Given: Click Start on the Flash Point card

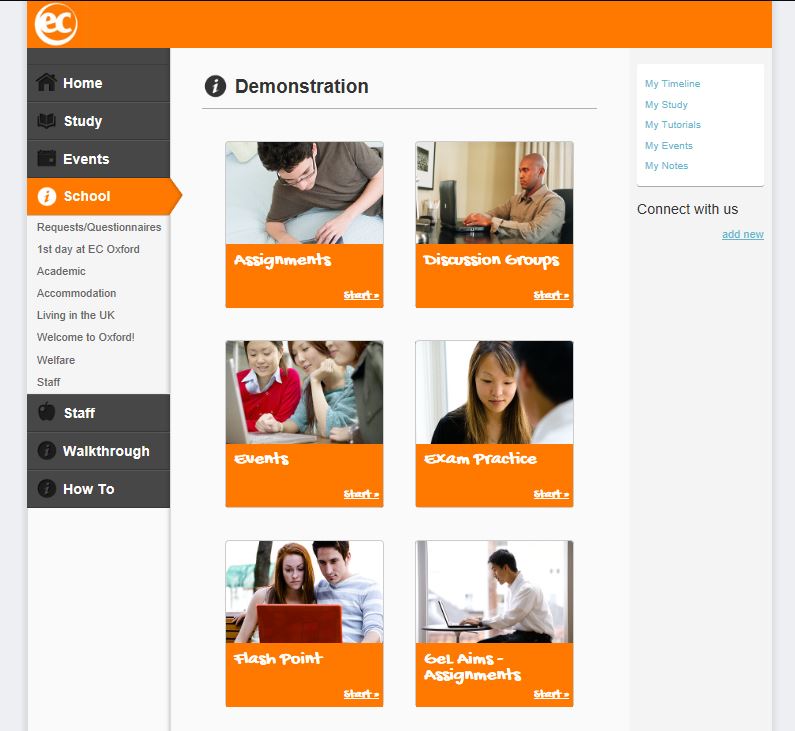Looking at the screenshot, I should point(361,694).
